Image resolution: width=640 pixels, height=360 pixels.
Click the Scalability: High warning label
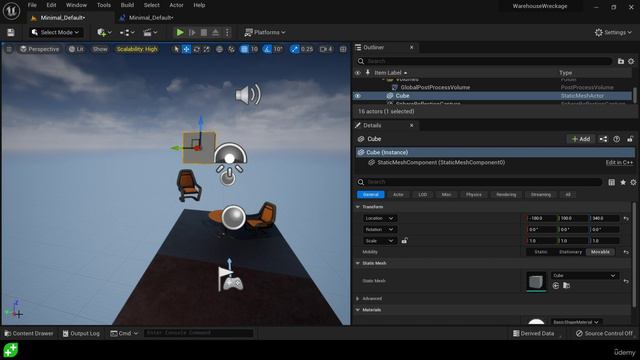click(x=137, y=49)
